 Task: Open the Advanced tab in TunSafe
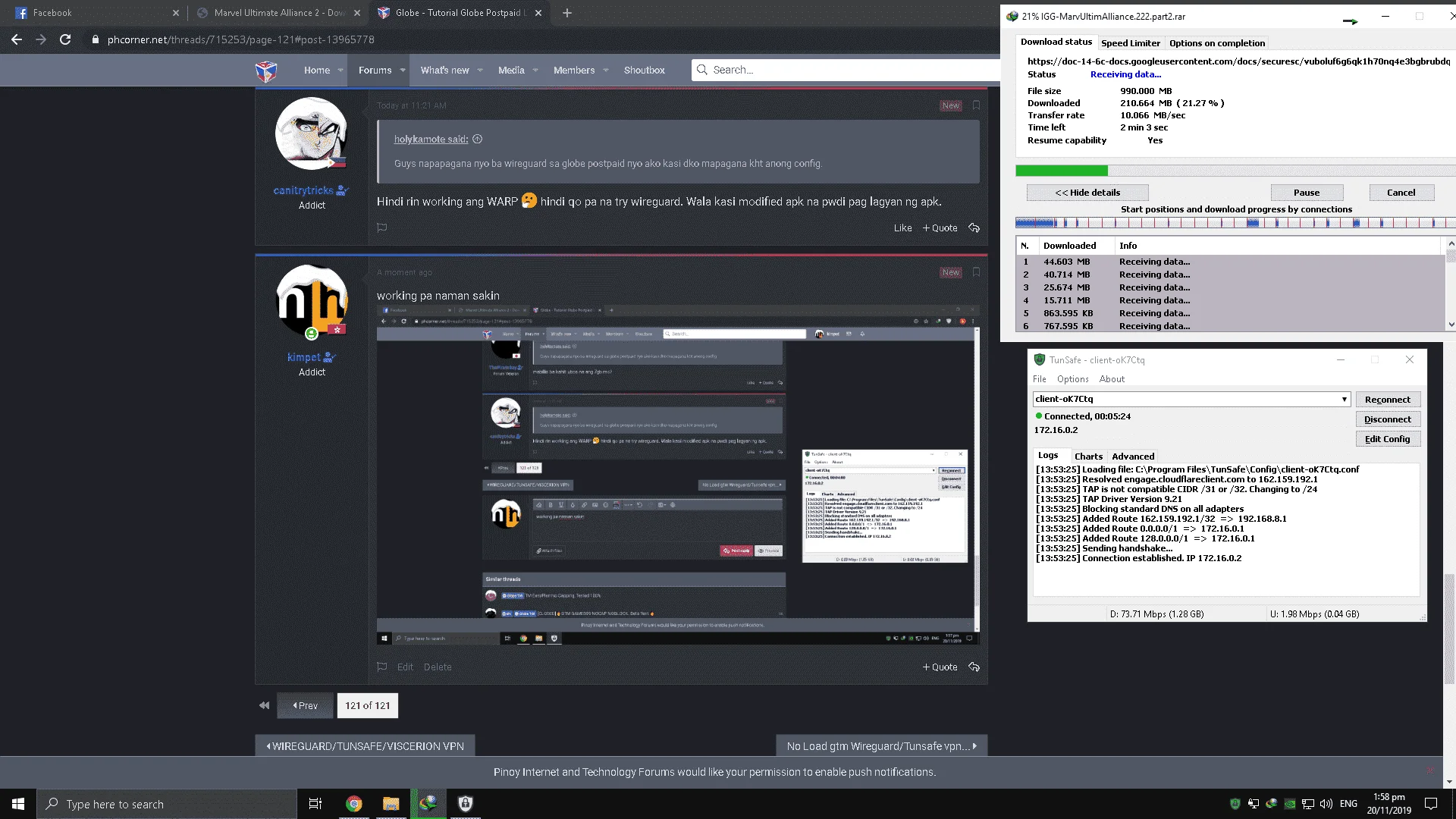point(1133,456)
